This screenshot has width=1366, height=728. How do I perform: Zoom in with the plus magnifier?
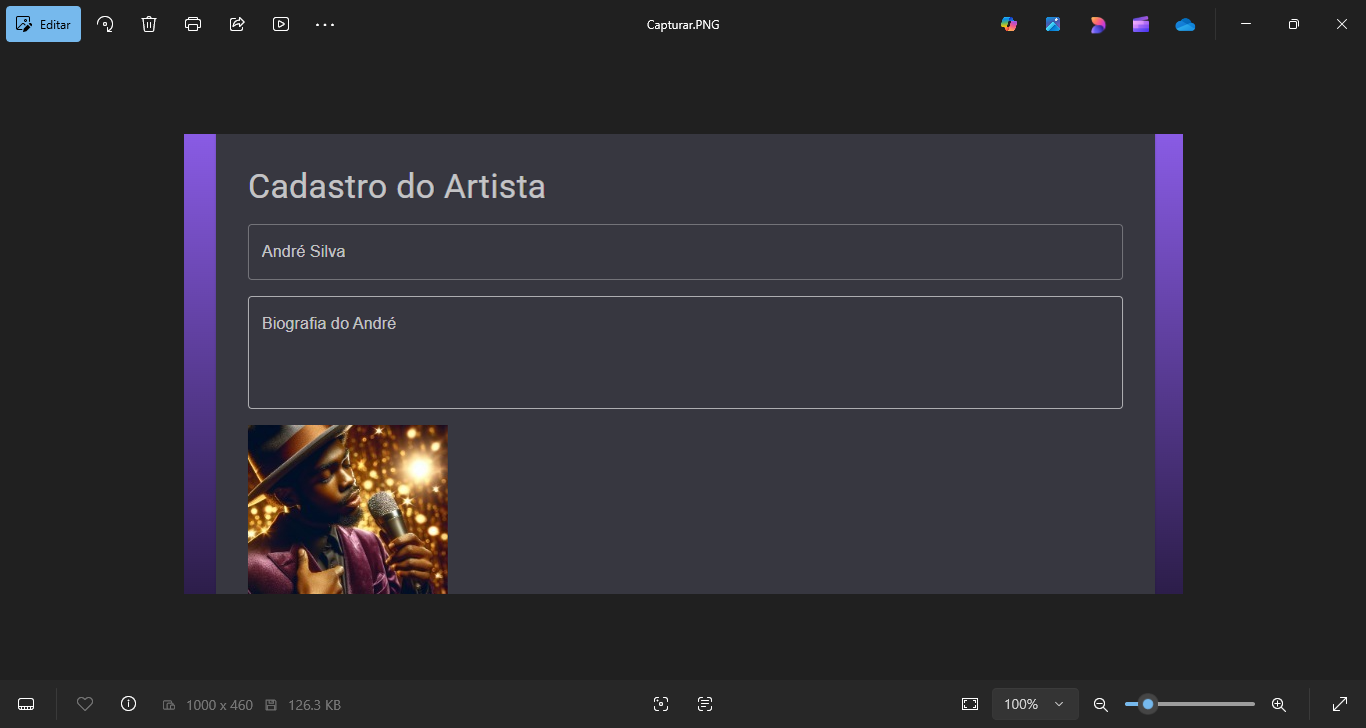pyautogui.click(x=1278, y=704)
